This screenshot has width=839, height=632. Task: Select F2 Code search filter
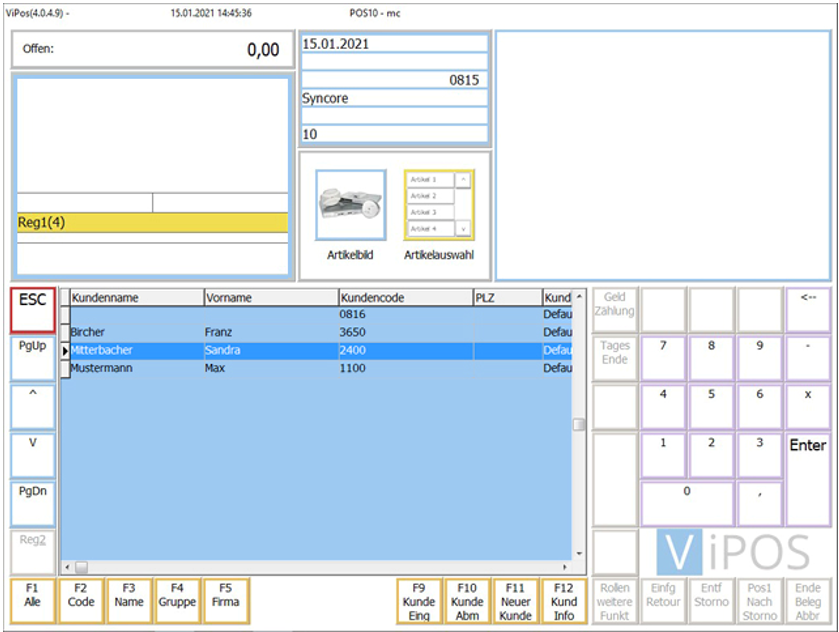81,602
